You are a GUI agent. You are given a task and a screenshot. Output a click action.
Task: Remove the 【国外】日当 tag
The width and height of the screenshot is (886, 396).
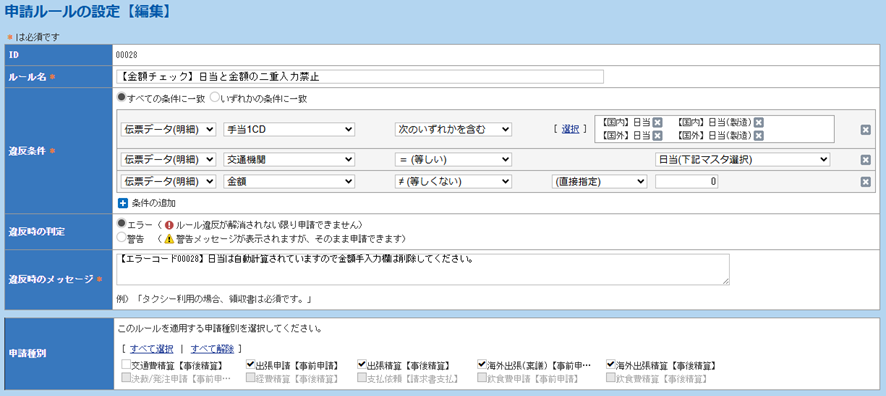click(657, 136)
